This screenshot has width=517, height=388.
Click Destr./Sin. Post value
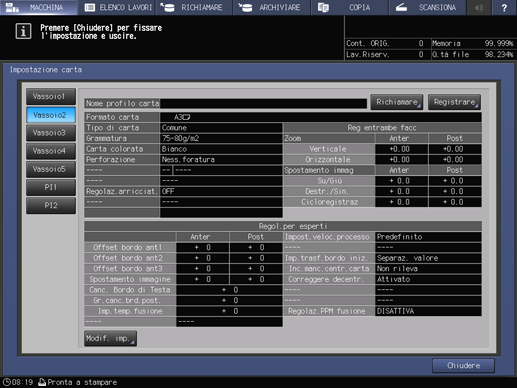click(x=455, y=191)
